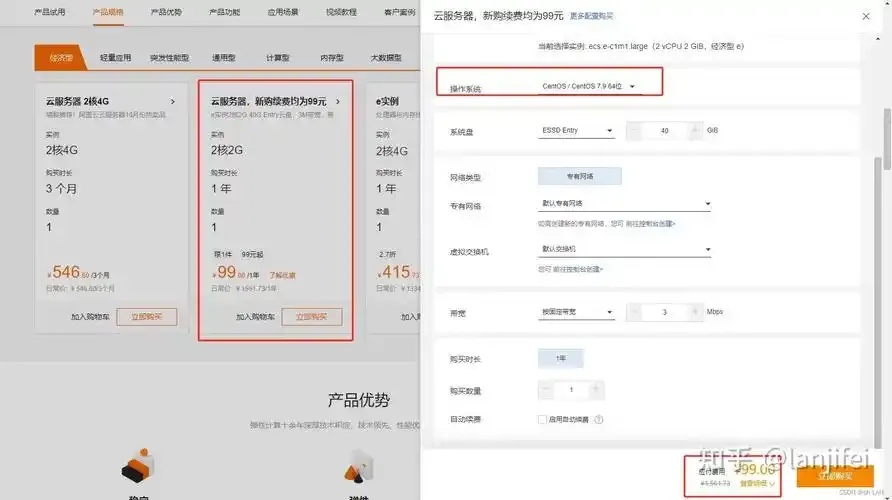Switch to the 客户案例 nav tab
Screen dimensions: 892x500
(399, 12)
